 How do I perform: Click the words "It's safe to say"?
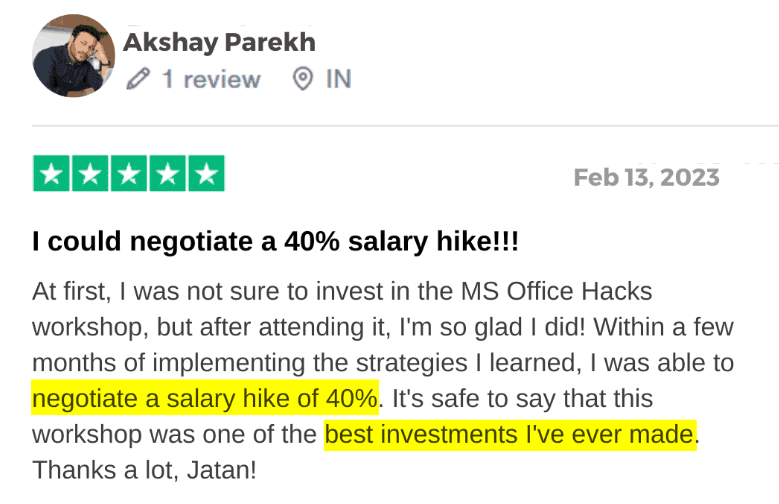(459, 398)
